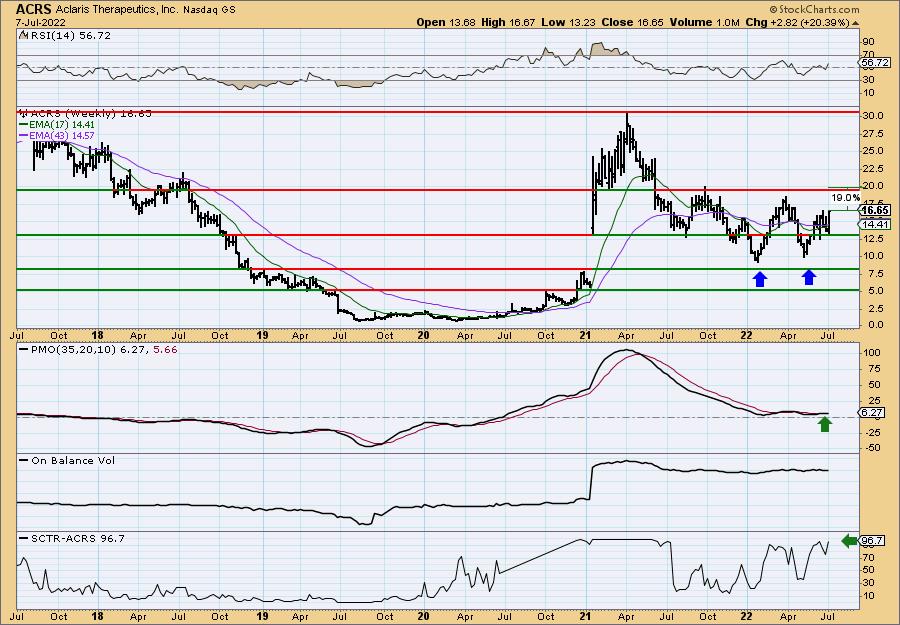Click the Nasdaq GS exchange label

pos(209,10)
